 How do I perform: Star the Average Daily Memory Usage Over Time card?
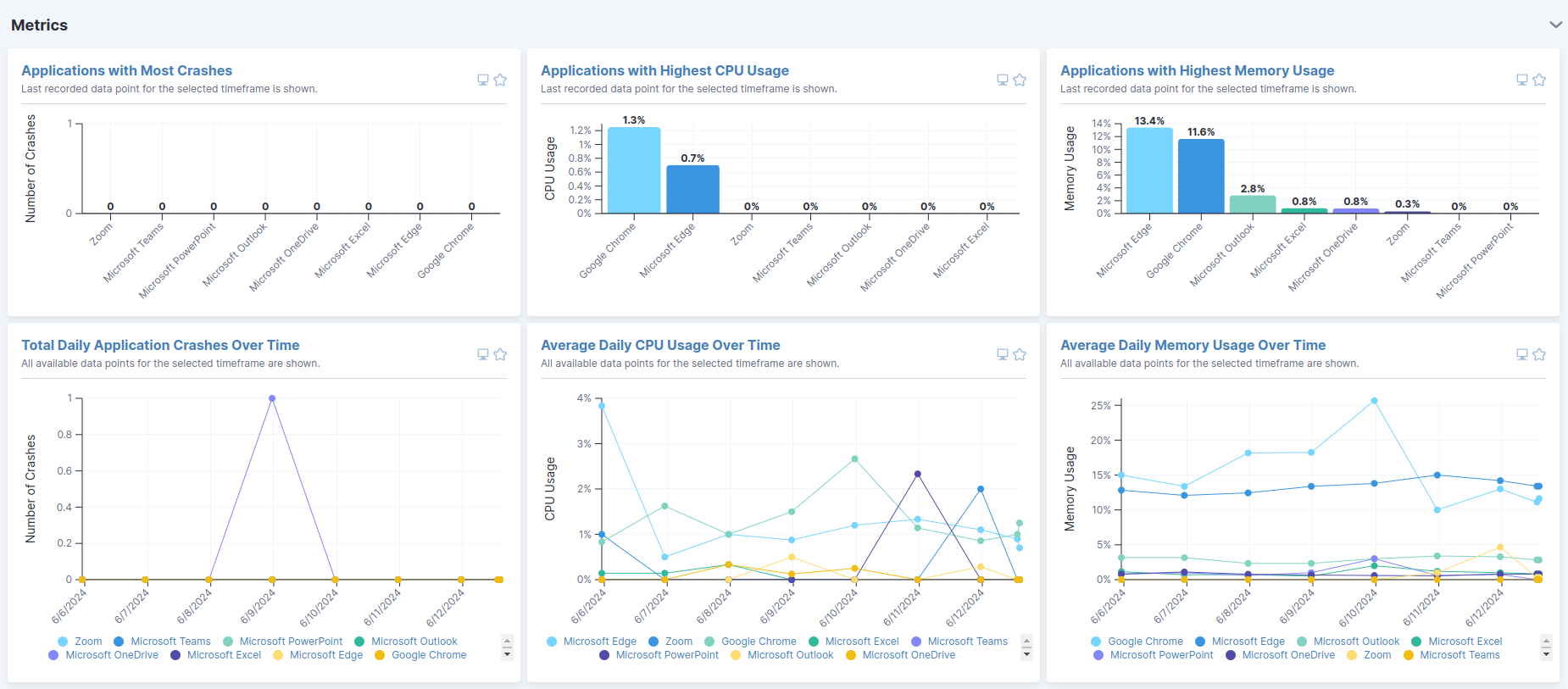coord(1539,354)
